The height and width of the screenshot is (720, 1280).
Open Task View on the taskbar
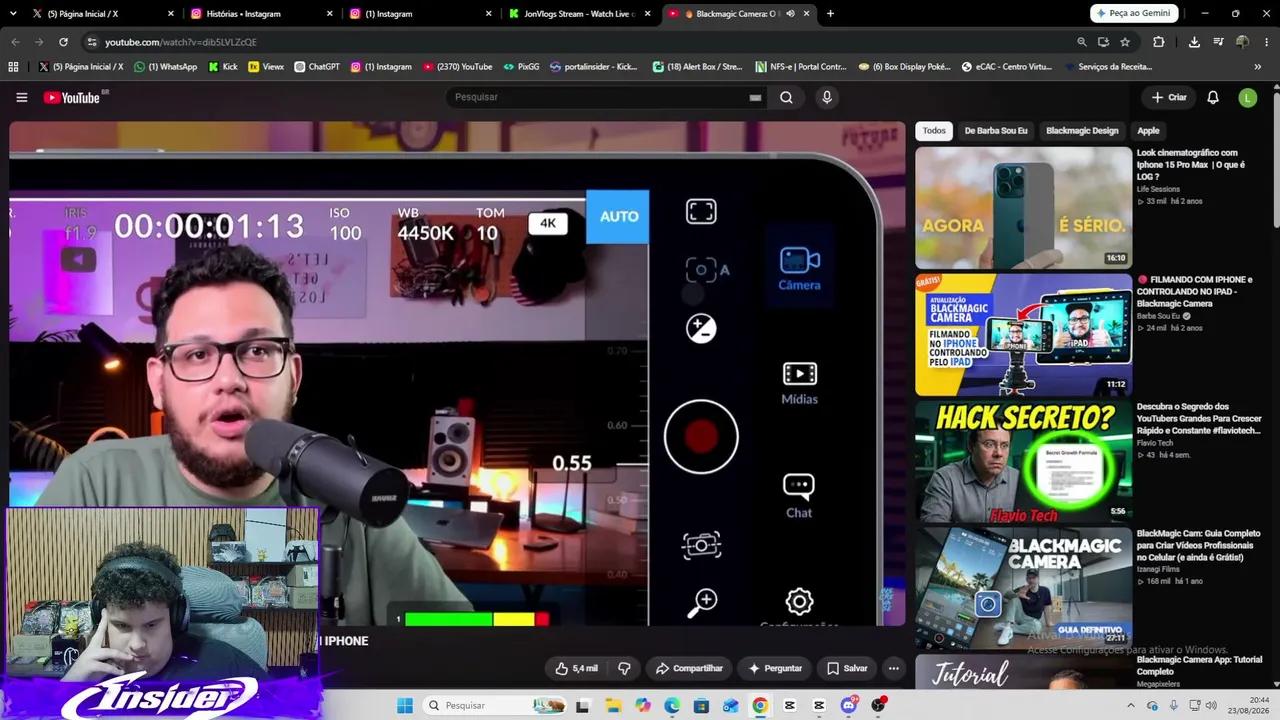(x=582, y=706)
